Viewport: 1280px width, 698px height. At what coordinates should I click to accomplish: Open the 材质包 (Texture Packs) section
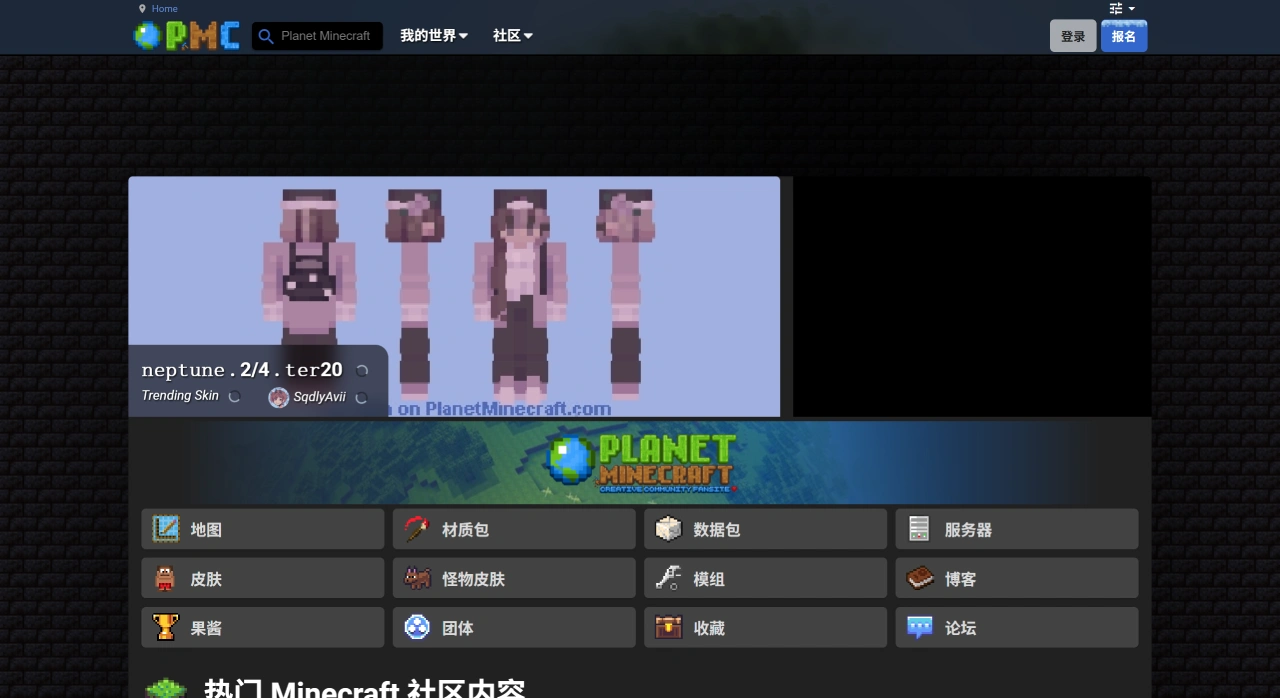pyautogui.click(x=513, y=529)
